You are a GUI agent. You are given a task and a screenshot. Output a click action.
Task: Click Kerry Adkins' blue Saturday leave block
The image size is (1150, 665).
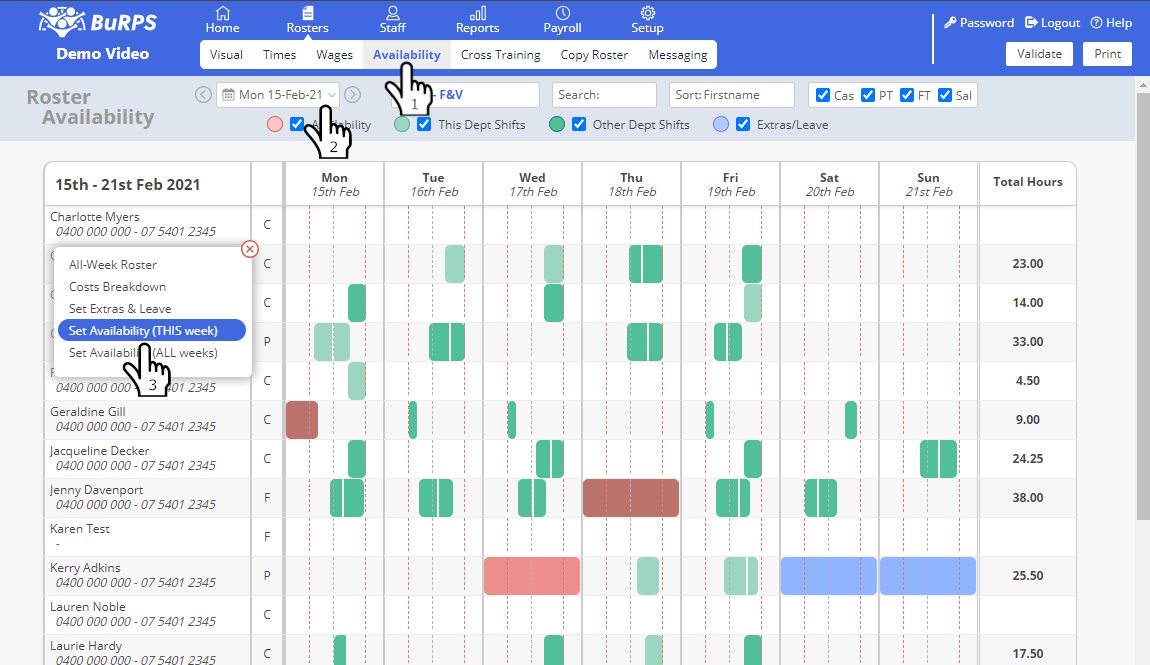tap(828, 576)
